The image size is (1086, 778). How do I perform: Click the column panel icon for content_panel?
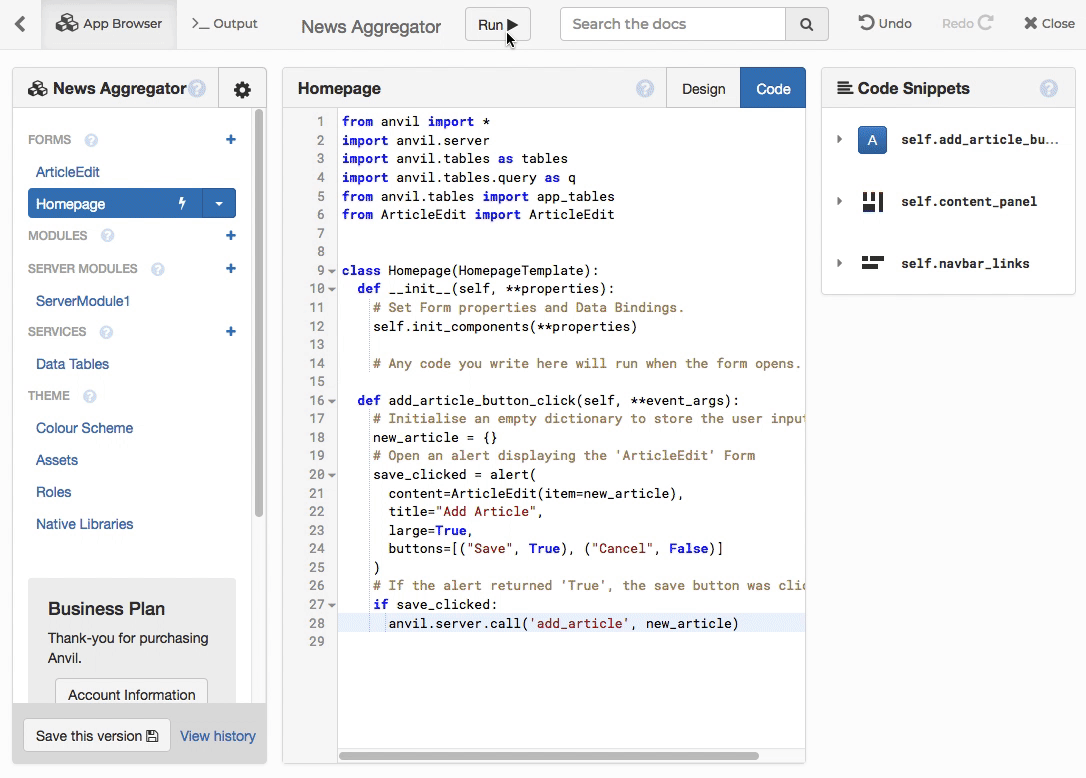coord(873,202)
